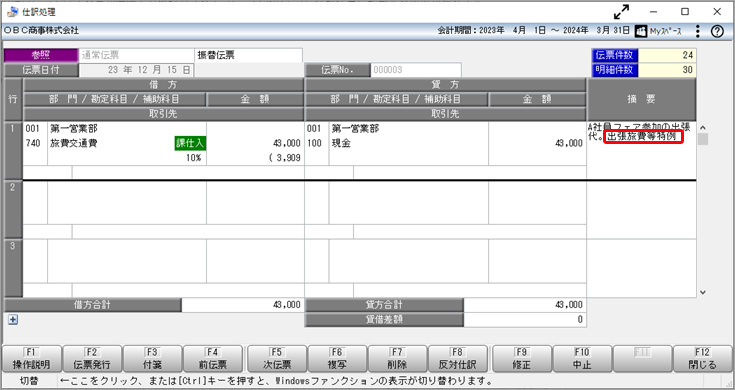735x390 pixels.
Task: Click F1 操作説明 button
Action: (x=32, y=359)
